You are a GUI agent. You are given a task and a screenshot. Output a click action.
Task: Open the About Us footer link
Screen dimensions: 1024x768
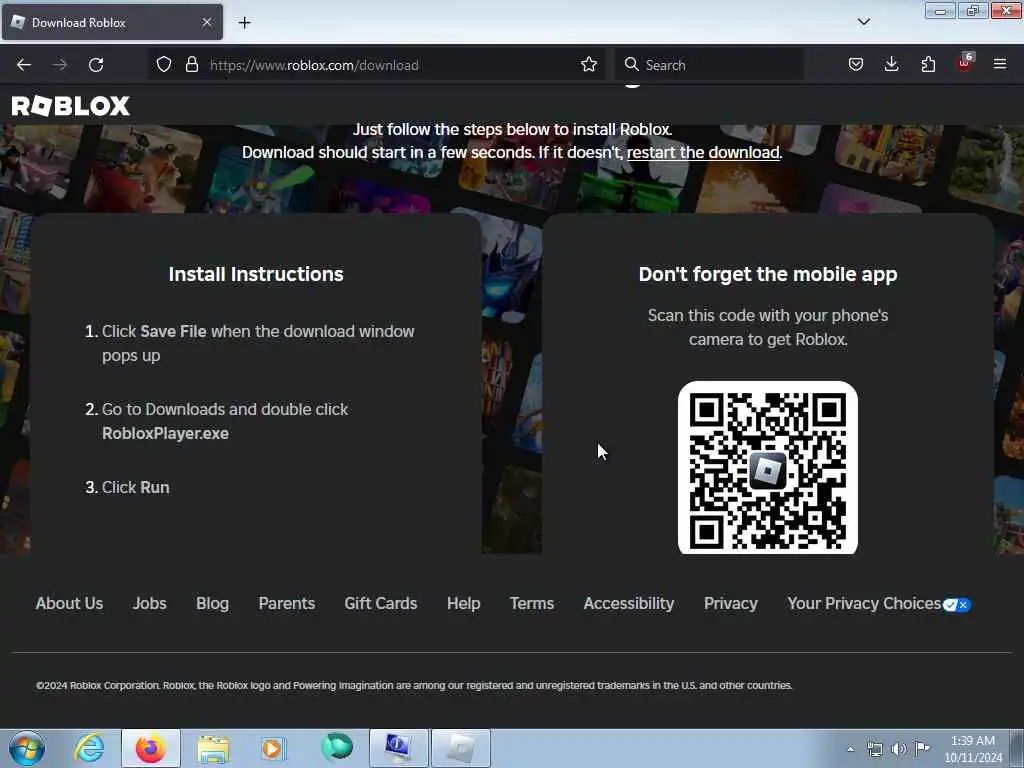(x=69, y=603)
